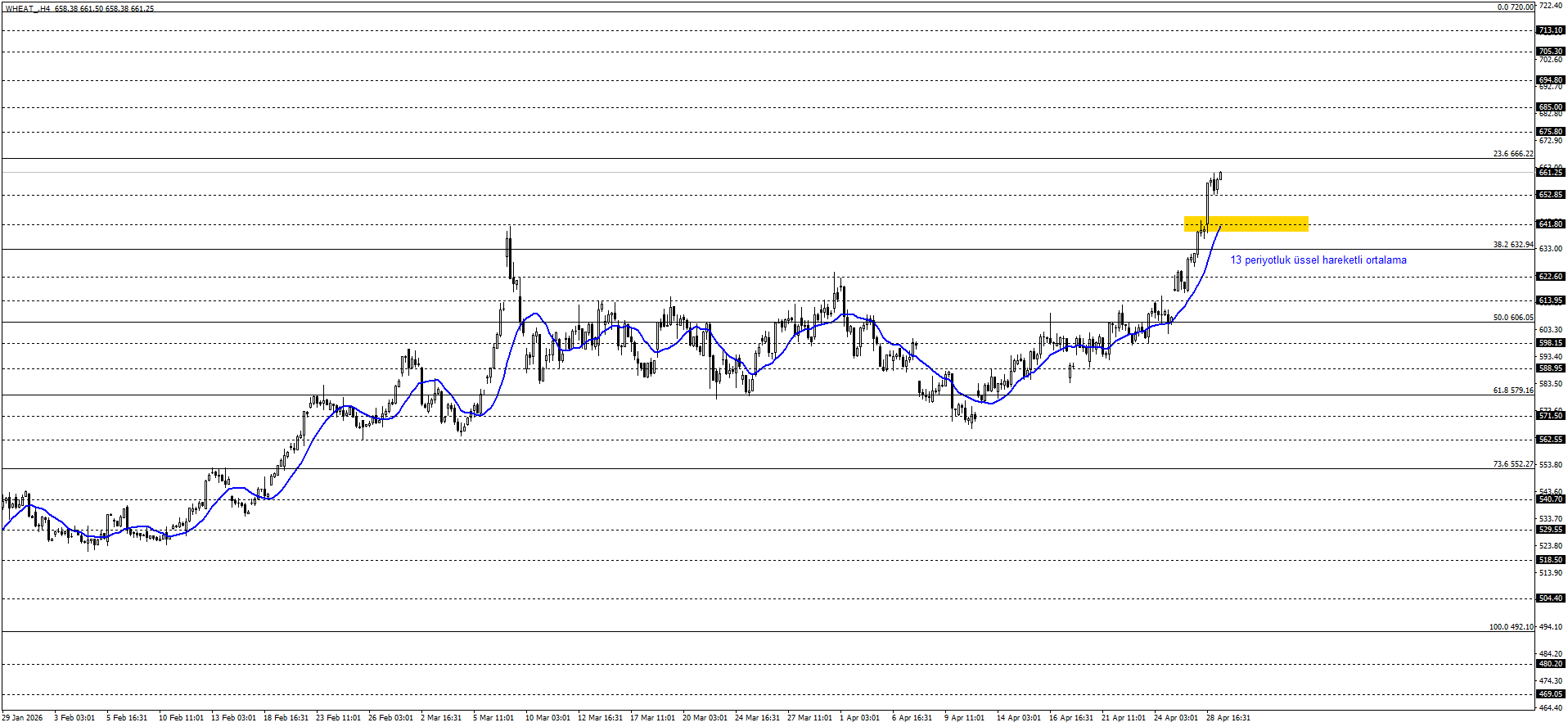1568x727 pixels.
Task: Click the 518.50 price level tag
Action: pos(1551,560)
